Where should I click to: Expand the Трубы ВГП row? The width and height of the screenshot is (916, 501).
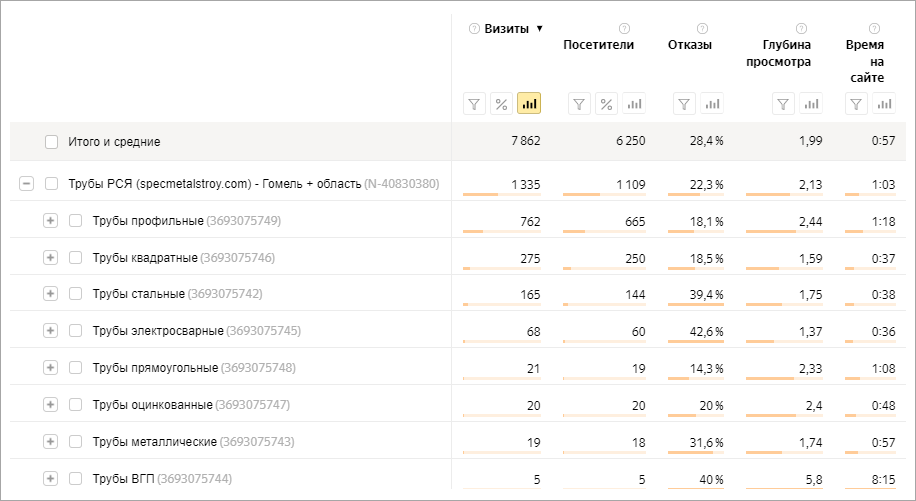pyautogui.click(x=51, y=479)
